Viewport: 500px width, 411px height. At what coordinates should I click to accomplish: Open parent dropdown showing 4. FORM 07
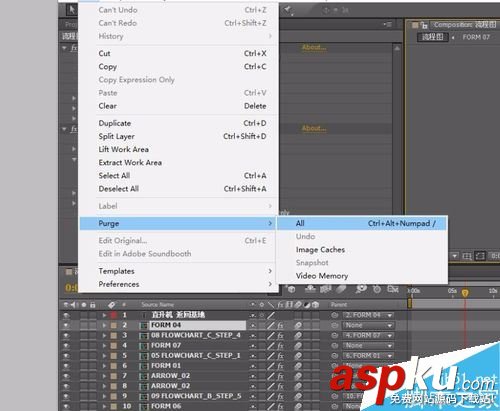click(x=368, y=335)
